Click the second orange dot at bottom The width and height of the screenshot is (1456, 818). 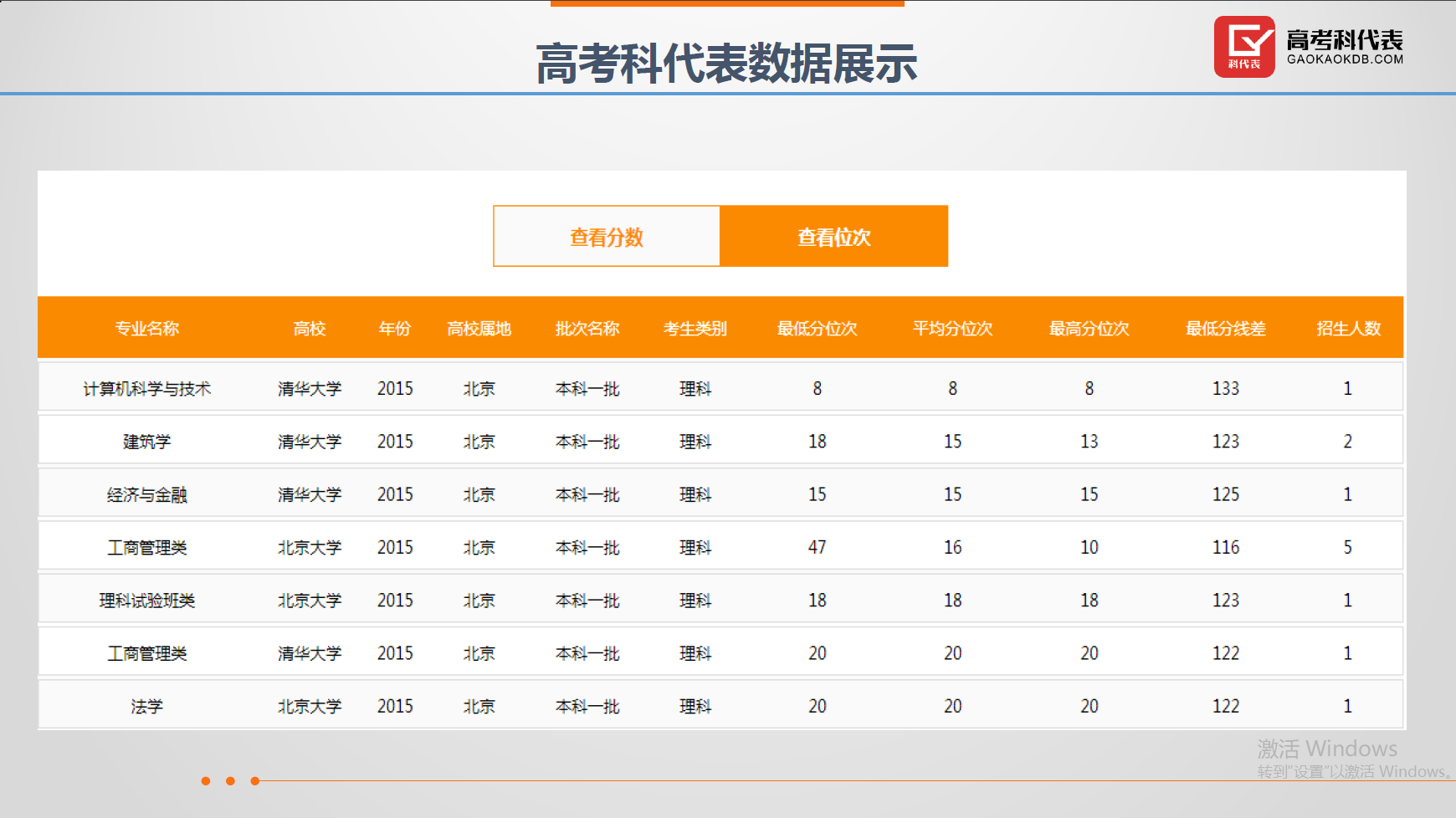(230, 781)
